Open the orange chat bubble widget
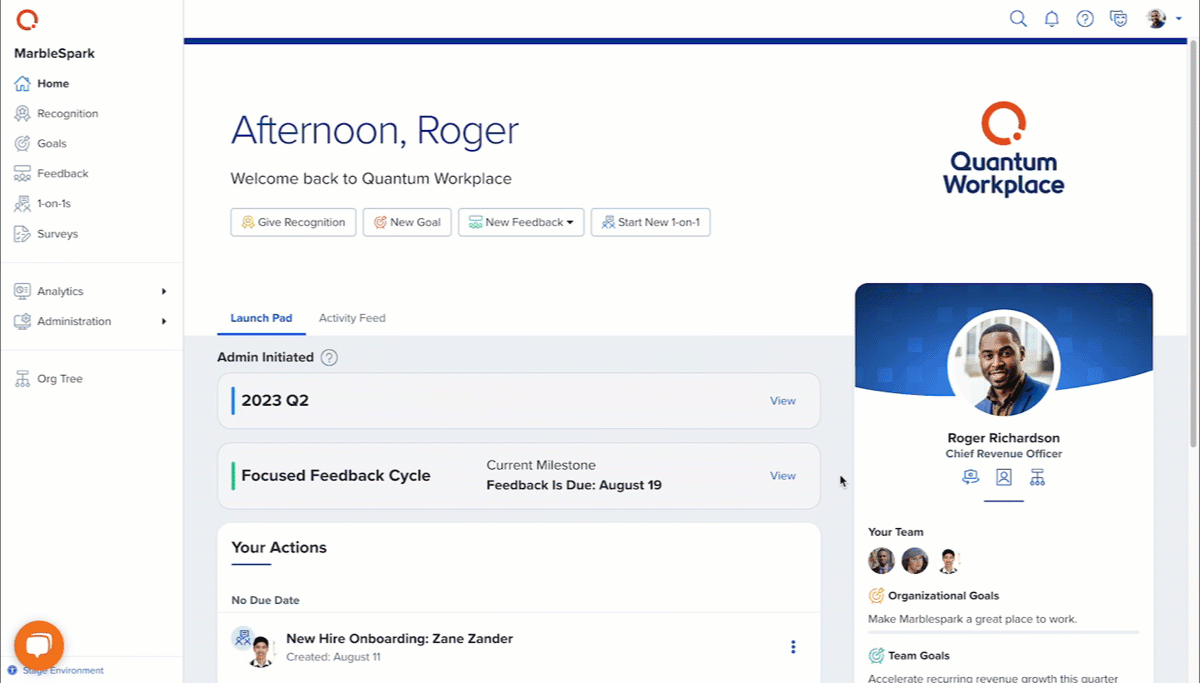 coord(39,645)
